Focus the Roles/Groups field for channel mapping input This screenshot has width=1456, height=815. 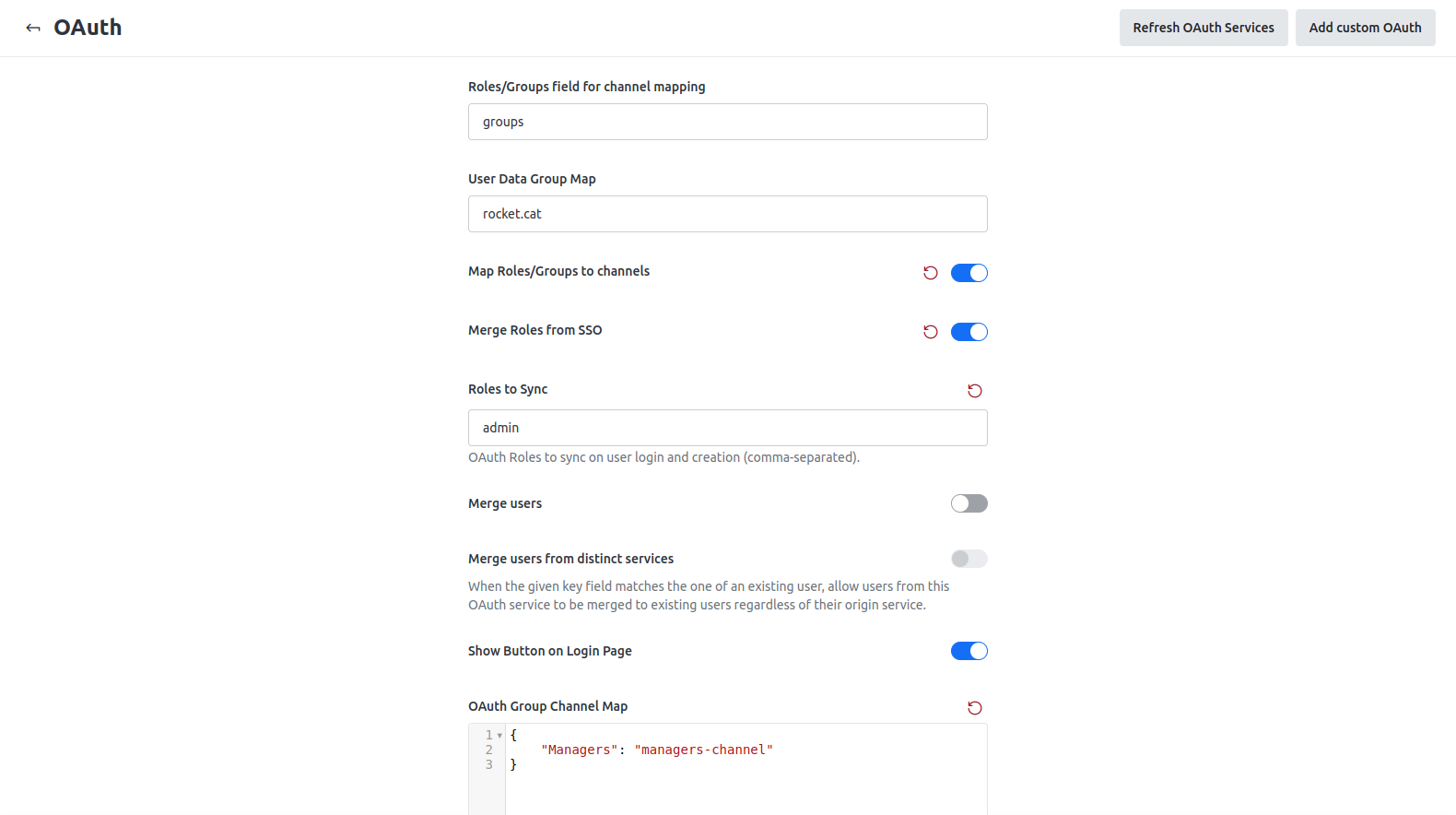(x=727, y=122)
